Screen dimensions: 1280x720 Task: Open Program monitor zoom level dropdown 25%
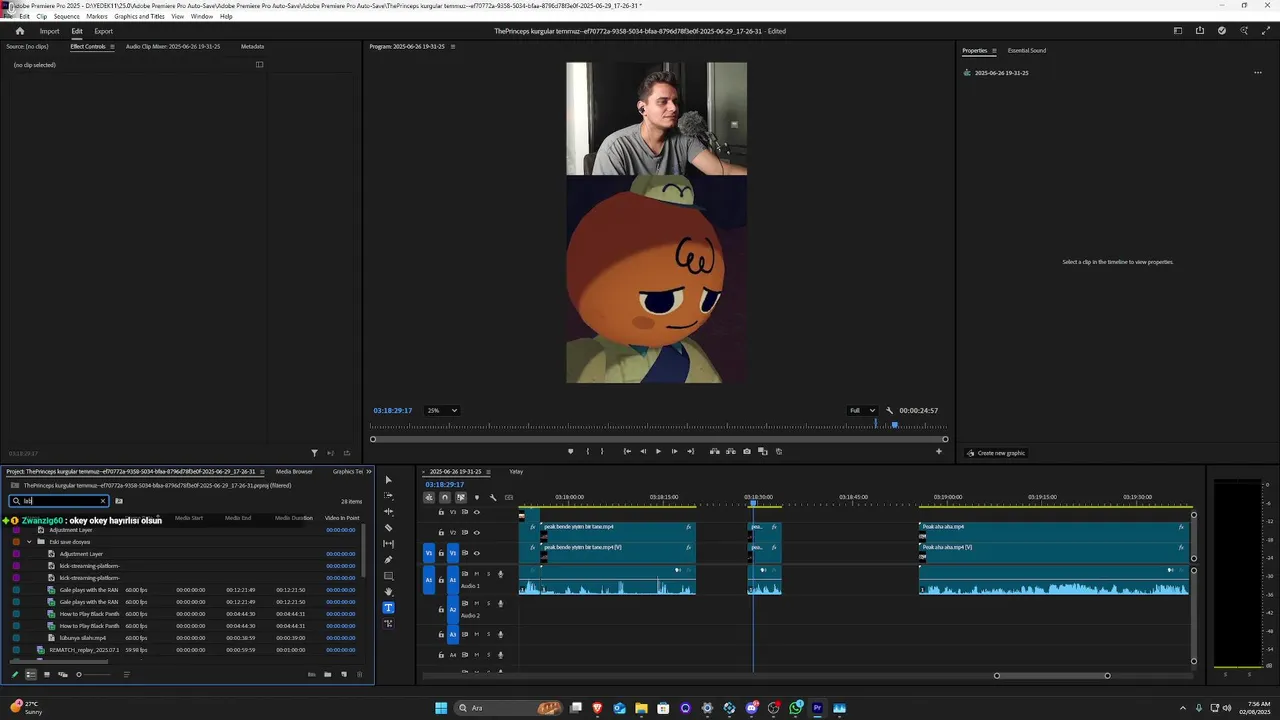click(x=442, y=411)
